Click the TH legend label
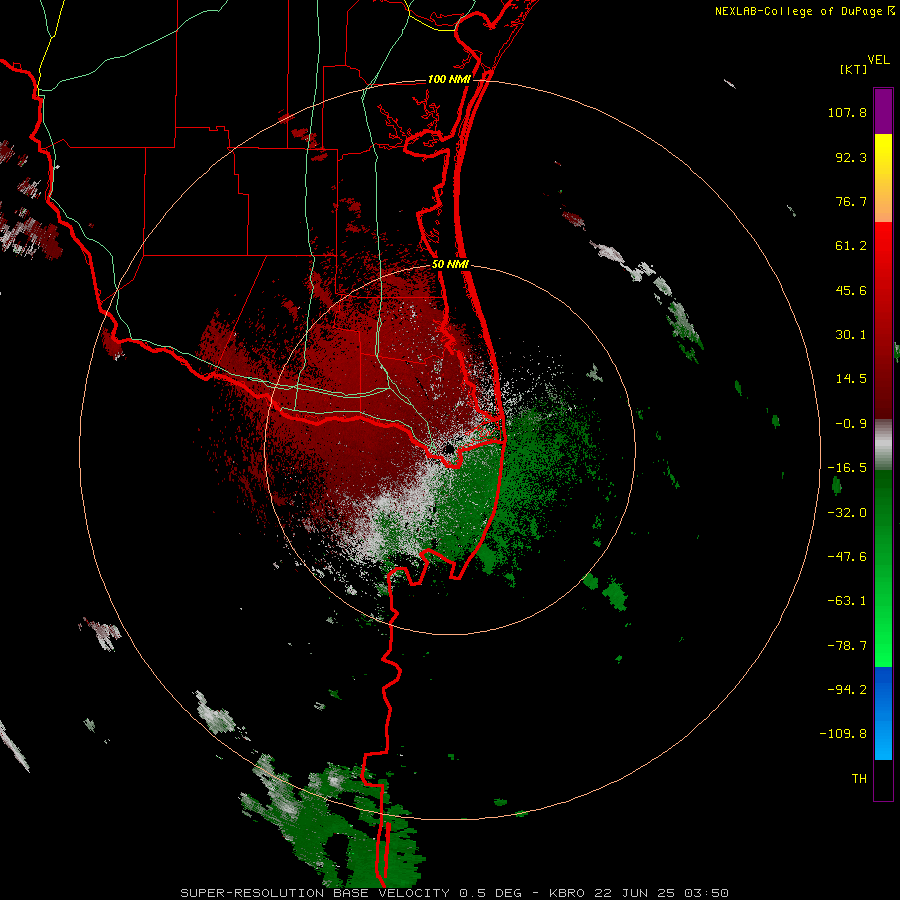Image resolution: width=900 pixels, height=900 pixels. pos(859,778)
